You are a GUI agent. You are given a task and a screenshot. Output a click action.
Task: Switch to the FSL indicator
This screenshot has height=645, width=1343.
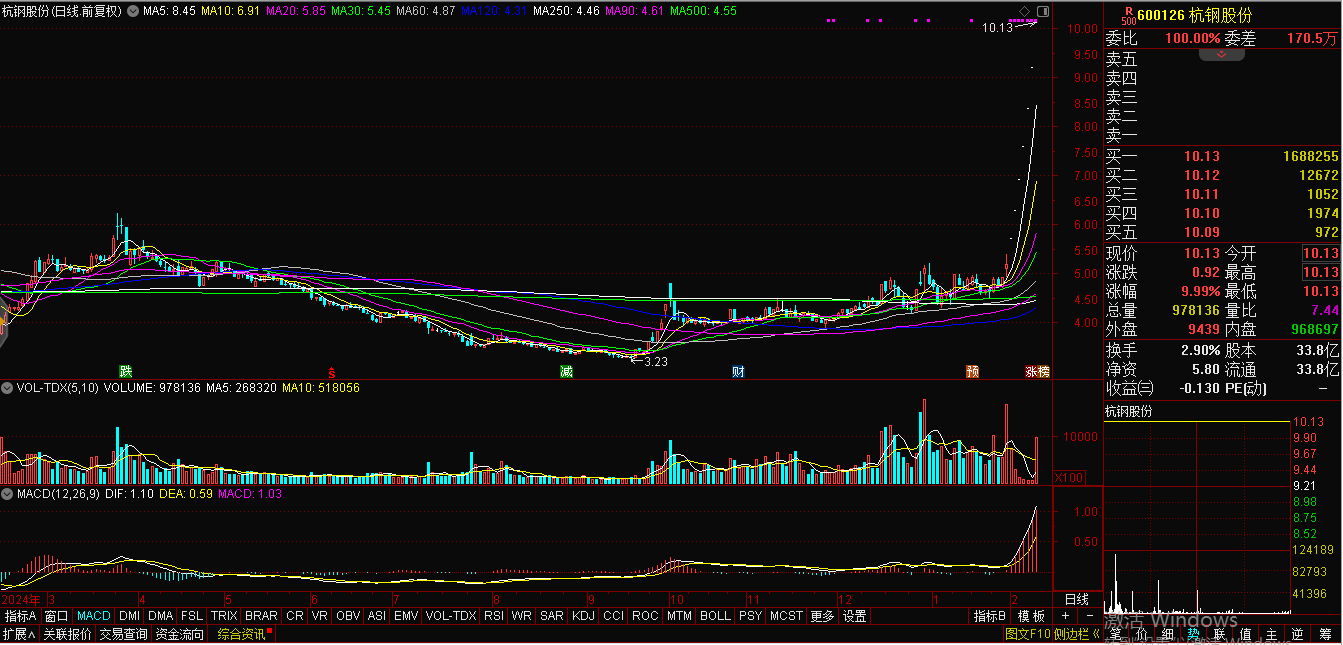(x=192, y=616)
